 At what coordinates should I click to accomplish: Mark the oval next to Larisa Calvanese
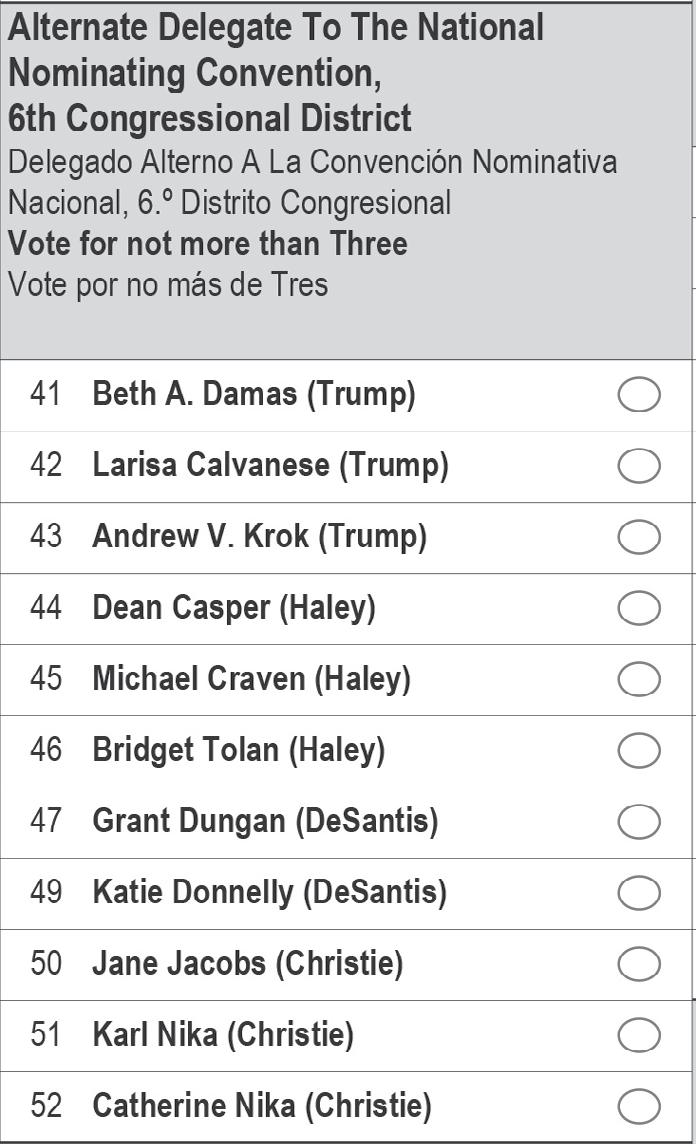[x=639, y=465]
